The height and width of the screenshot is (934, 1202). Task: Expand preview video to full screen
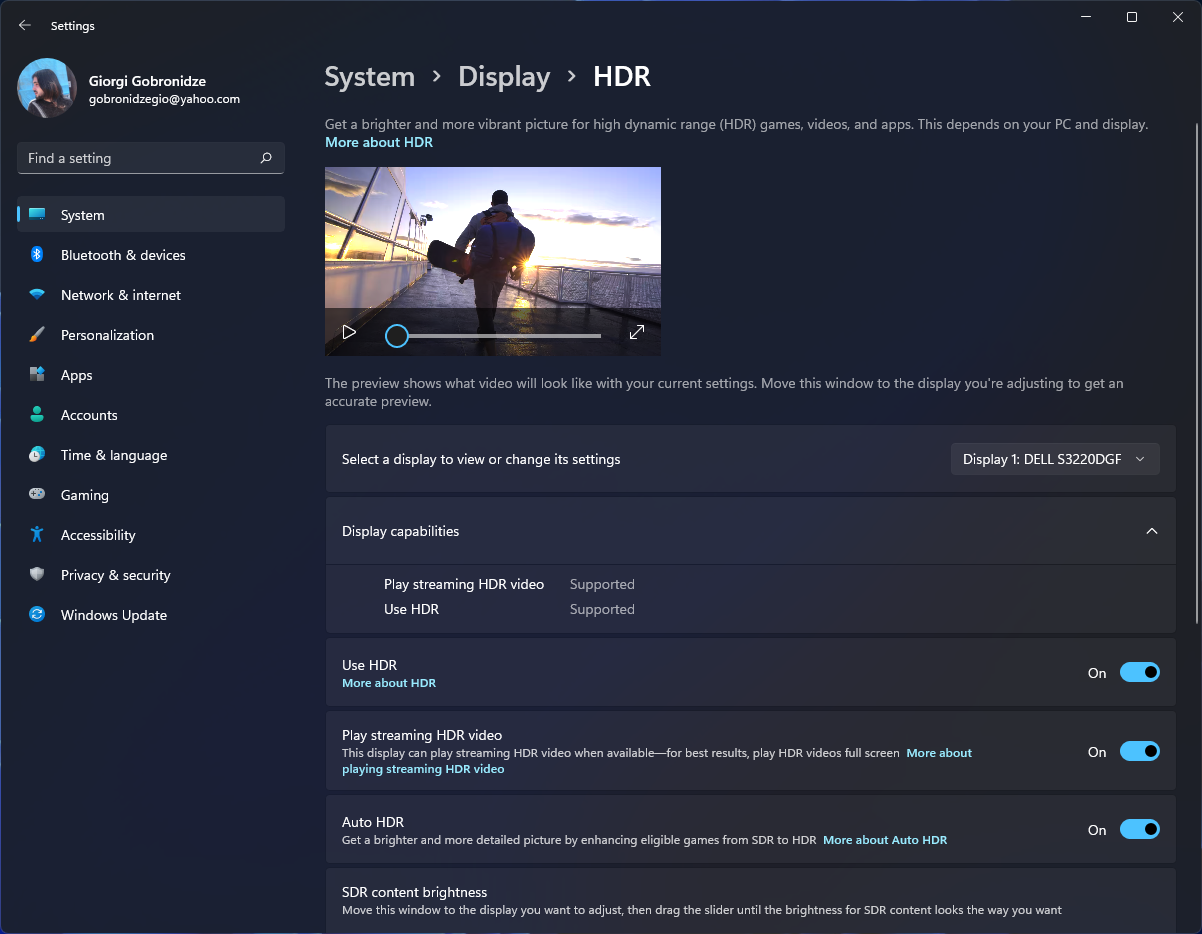637,333
